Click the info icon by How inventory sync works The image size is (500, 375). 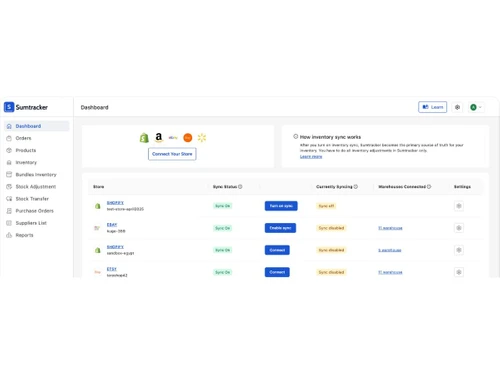click(x=296, y=136)
